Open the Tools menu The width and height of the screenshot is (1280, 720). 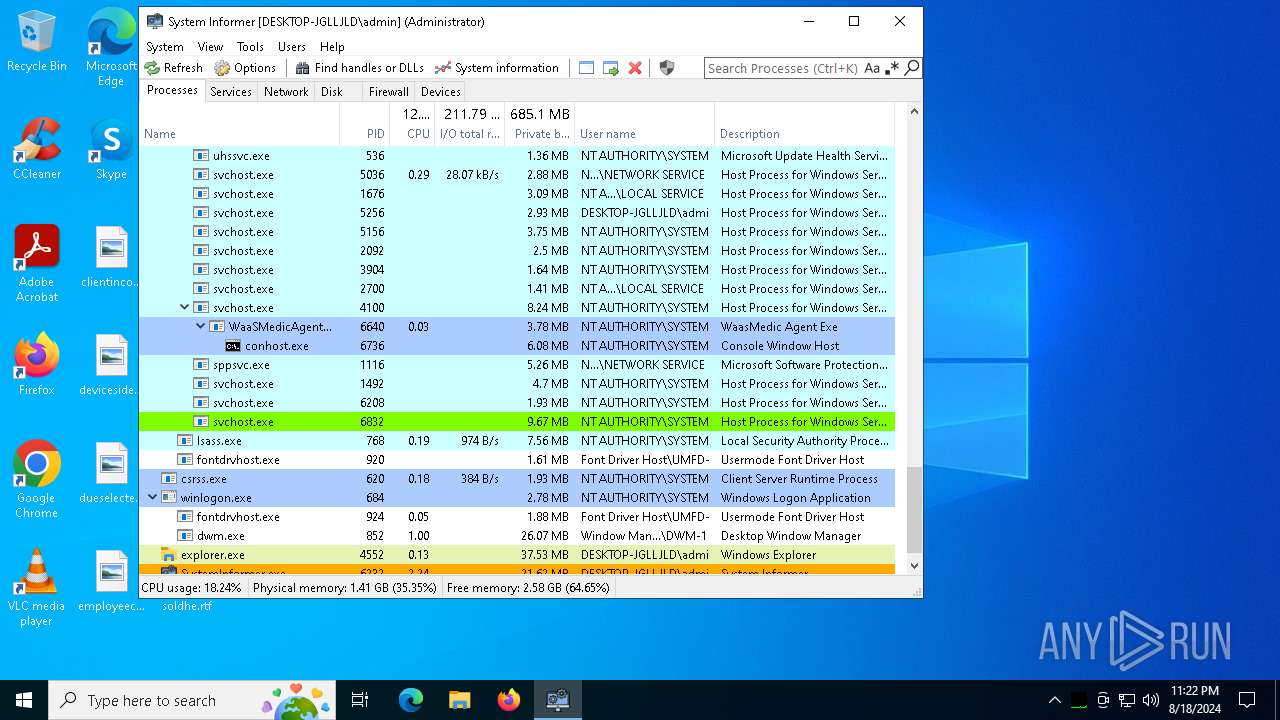click(x=250, y=47)
